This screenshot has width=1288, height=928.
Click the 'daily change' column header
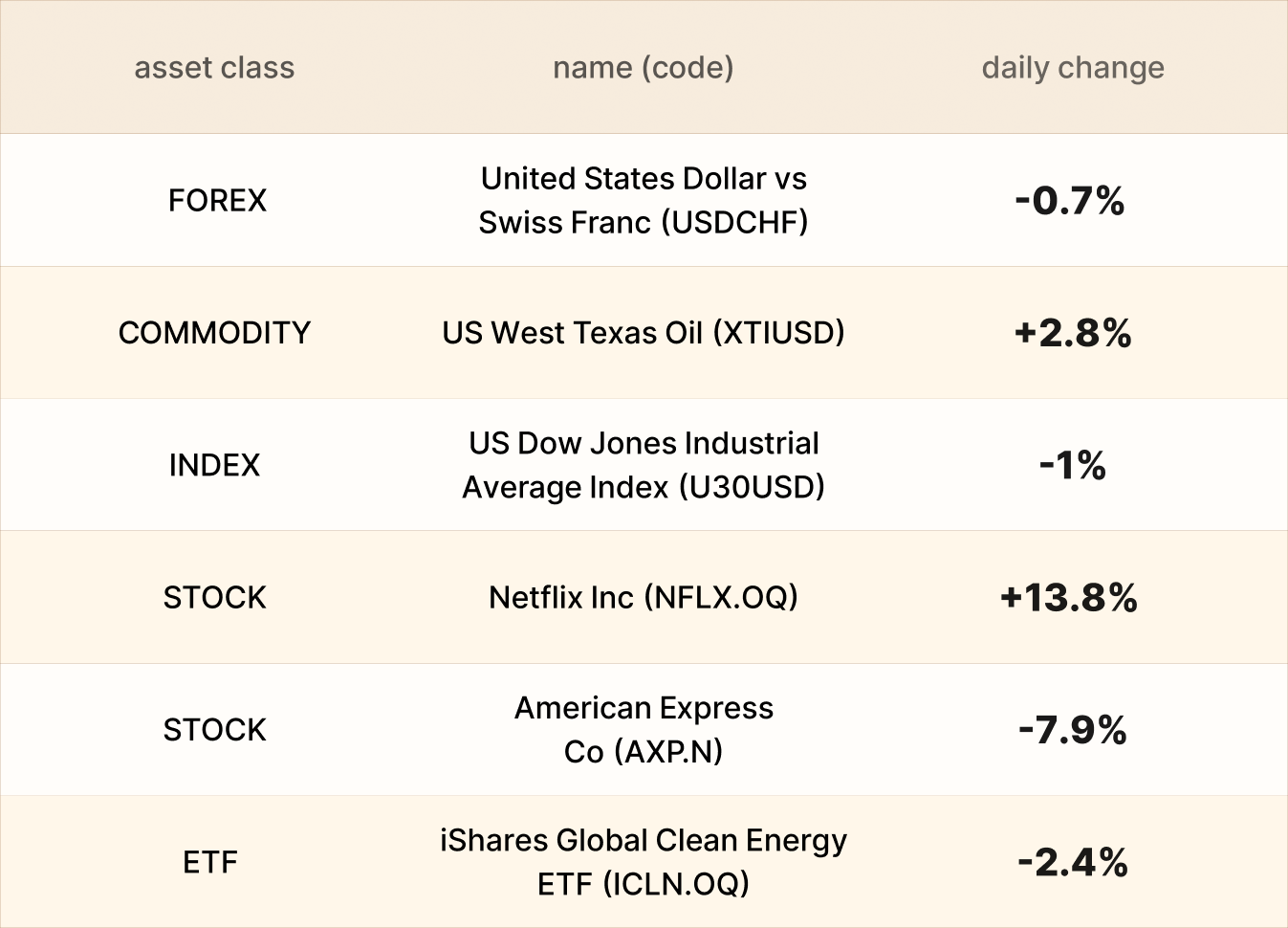(x=1073, y=68)
